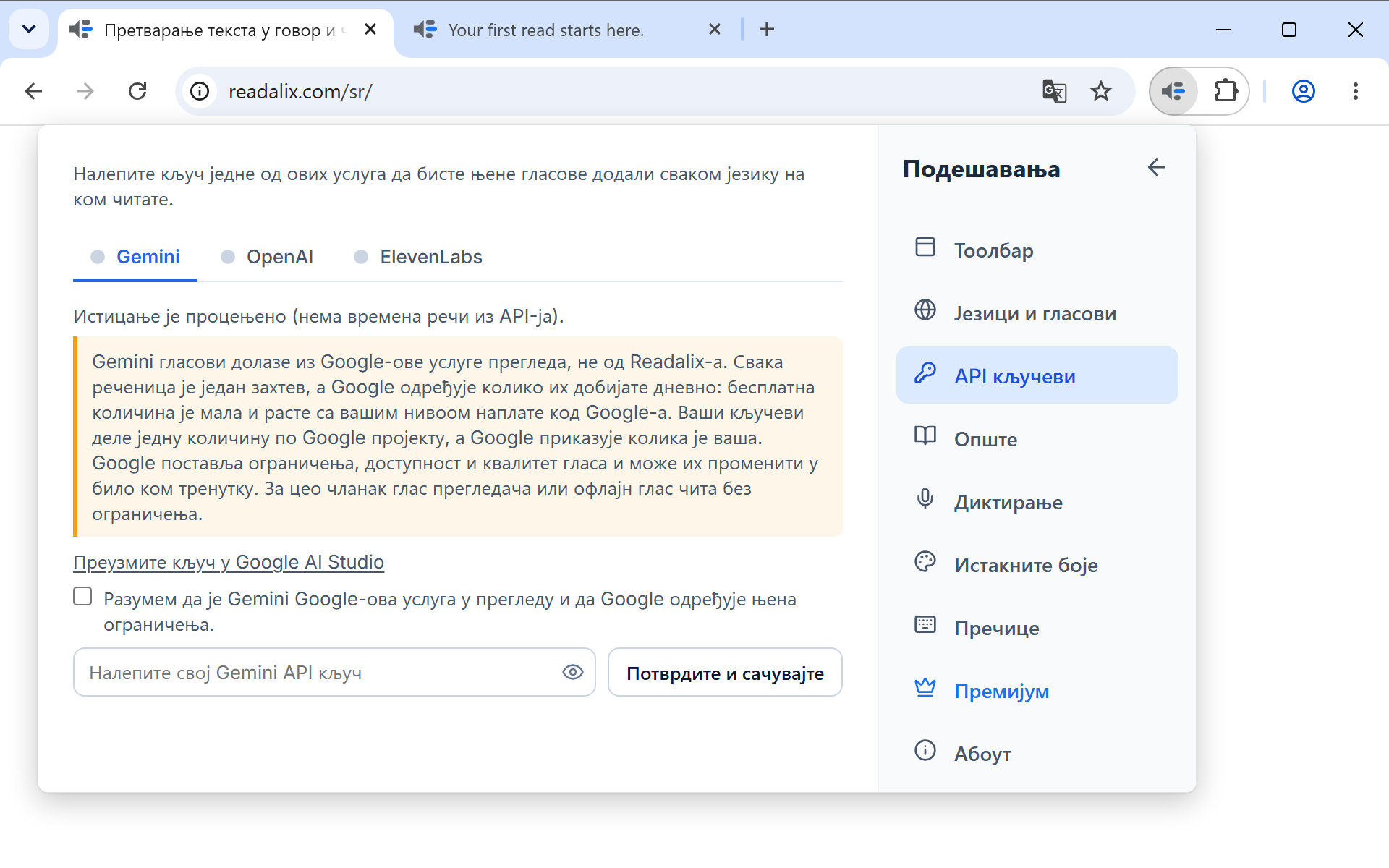Viewport: 1389px width, 868px height.
Task: Open the Chrome extensions puzzle icon
Action: (x=1226, y=91)
